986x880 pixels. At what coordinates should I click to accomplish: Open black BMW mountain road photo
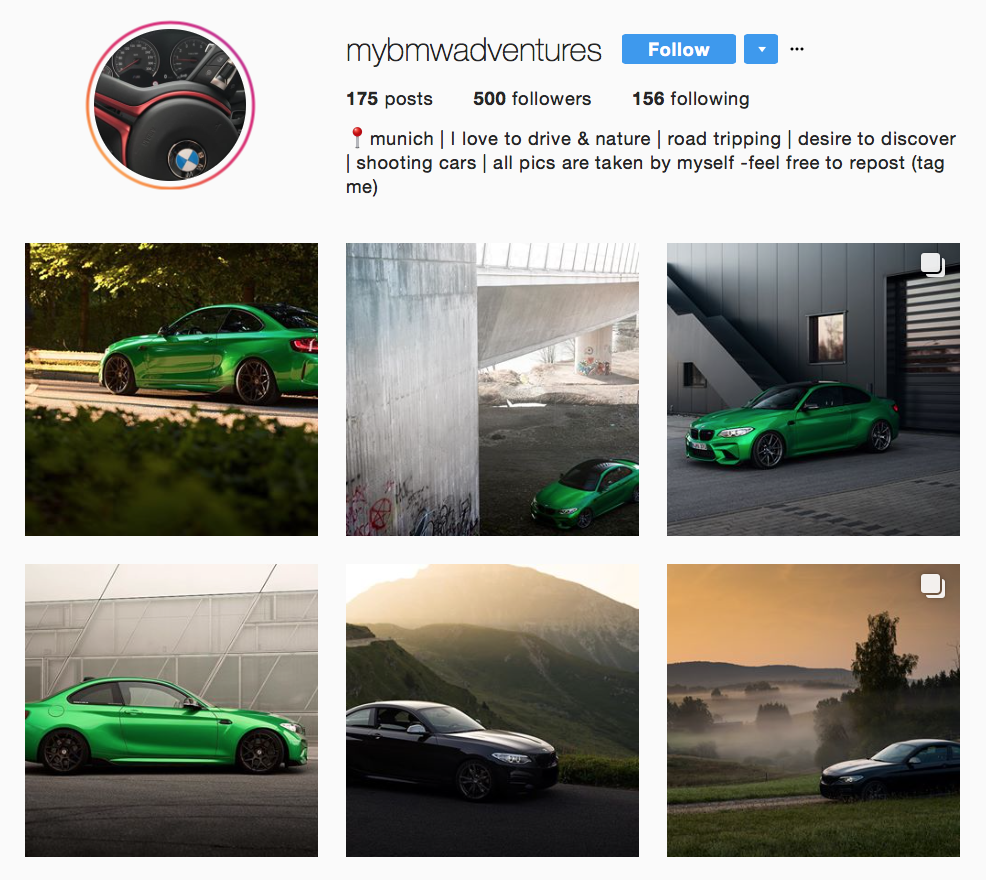point(492,710)
